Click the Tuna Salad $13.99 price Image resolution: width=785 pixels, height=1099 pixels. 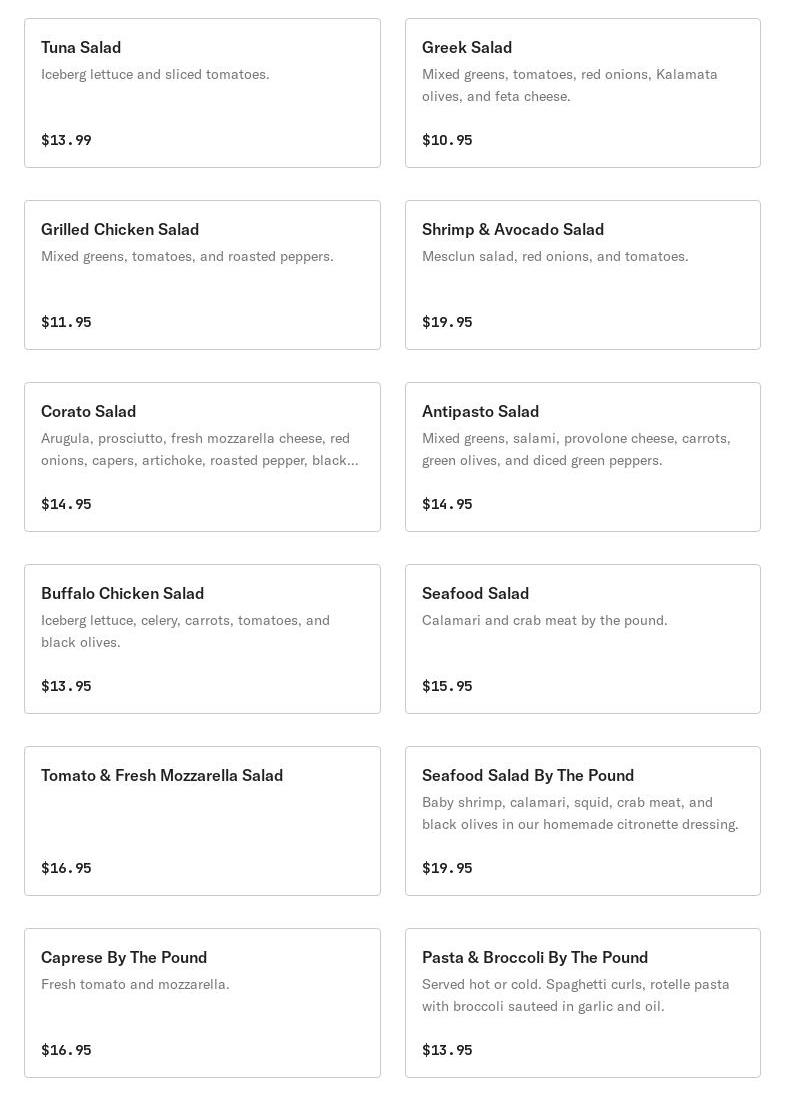coord(67,140)
